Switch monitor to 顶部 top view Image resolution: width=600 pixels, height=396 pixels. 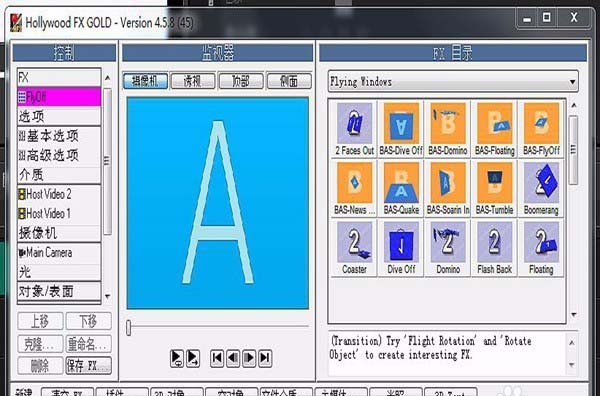pos(241,81)
